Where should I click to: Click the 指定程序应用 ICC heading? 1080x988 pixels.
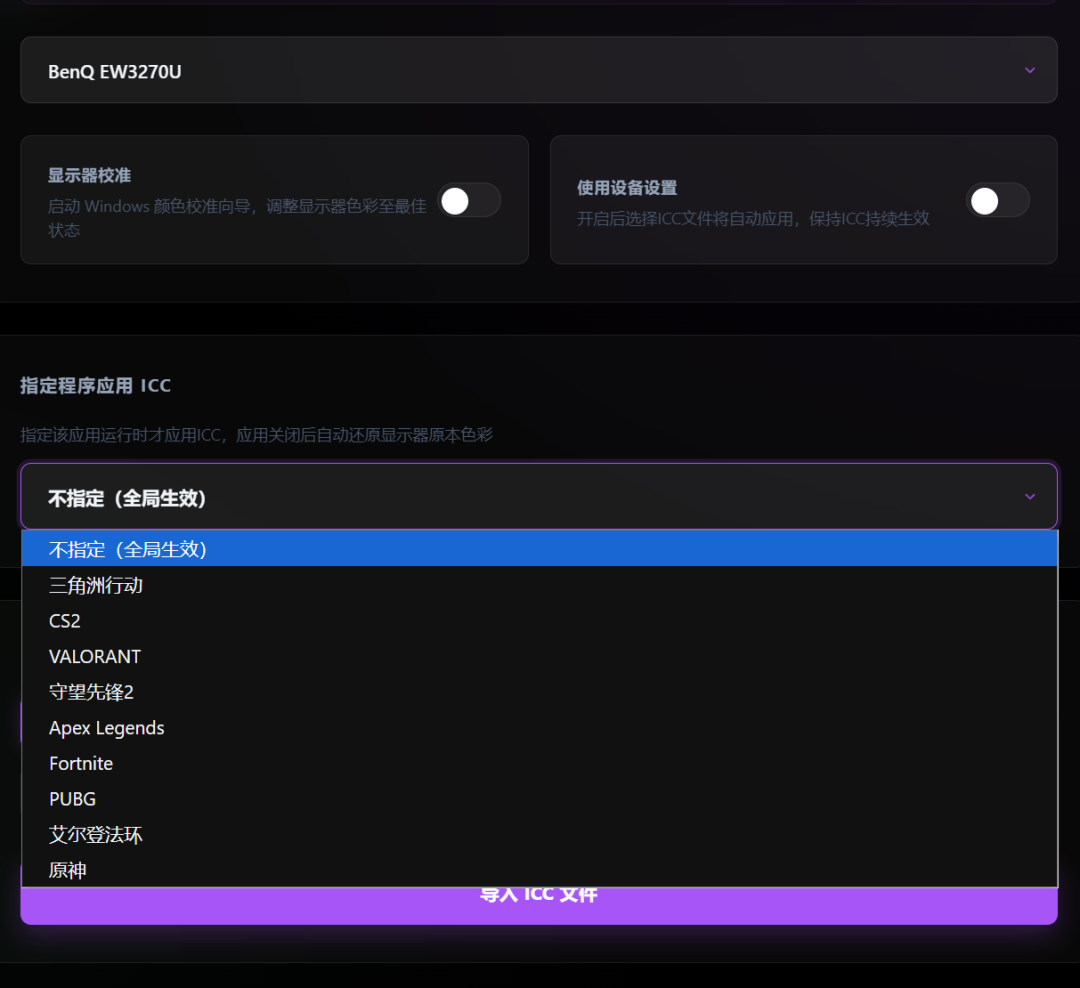click(x=95, y=385)
